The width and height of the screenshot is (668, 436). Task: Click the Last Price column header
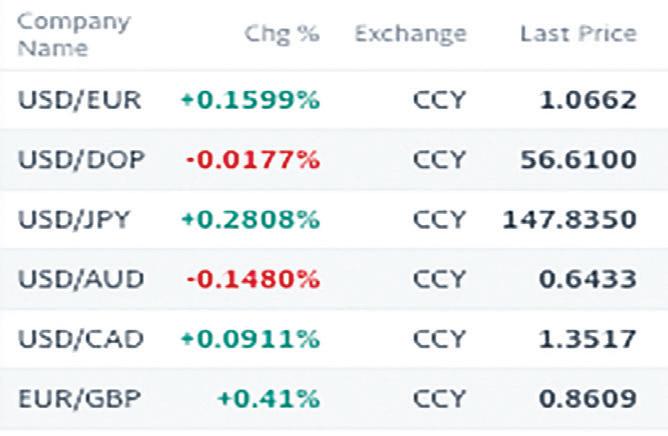coord(578,34)
